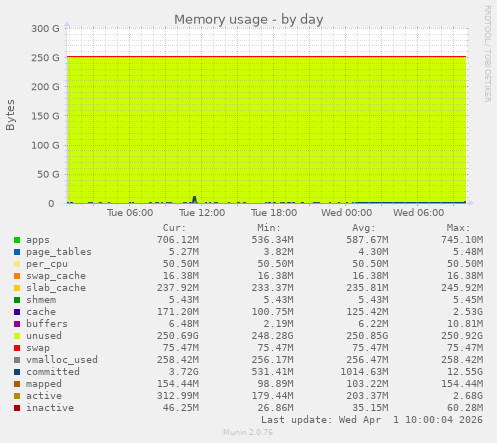Click the '100 G' axis label
497x443 pixels.
coord(45,145)
